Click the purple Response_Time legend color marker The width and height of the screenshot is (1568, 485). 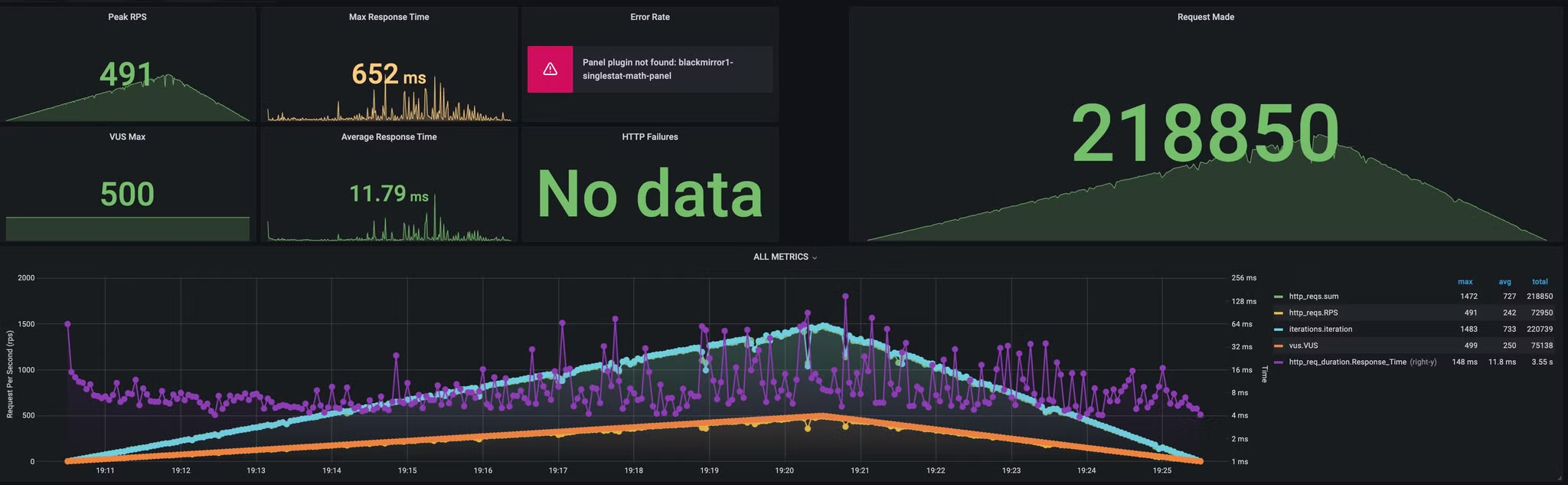(1278, 362)
